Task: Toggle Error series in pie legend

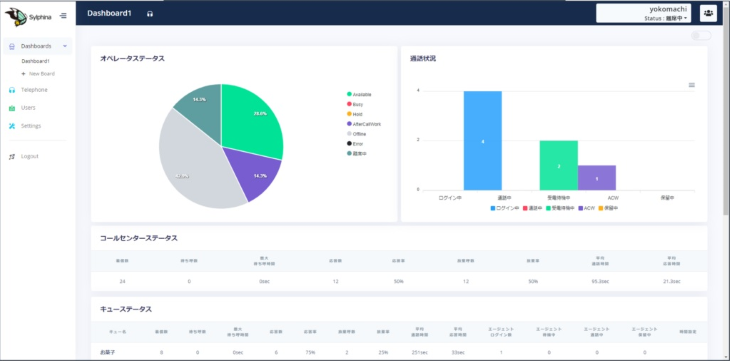Action: 355,144
